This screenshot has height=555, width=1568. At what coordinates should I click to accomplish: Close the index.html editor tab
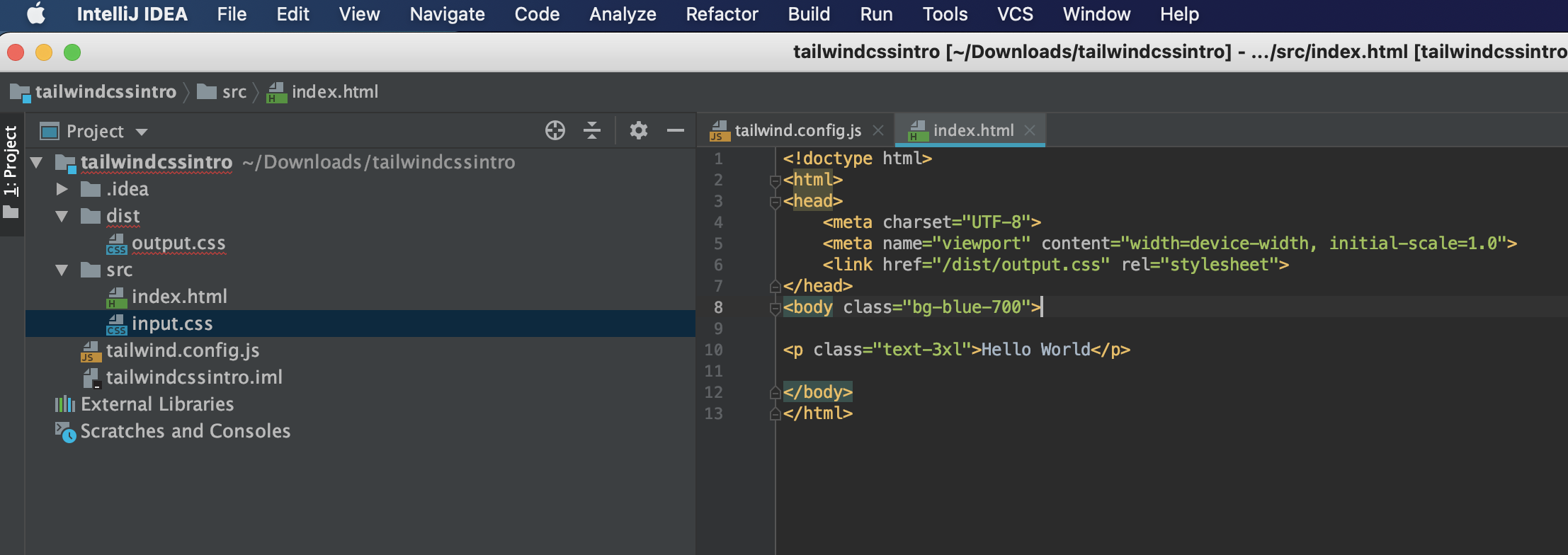click(x=1030, y=130)
